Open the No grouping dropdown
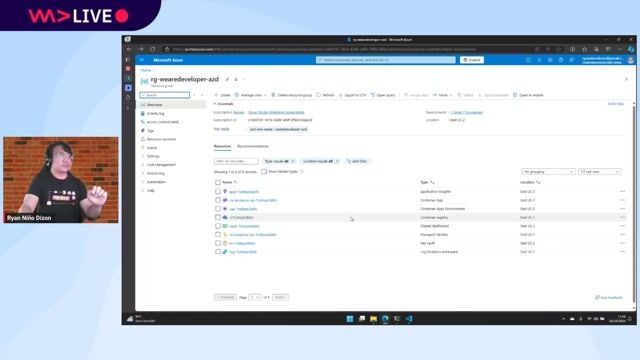This screenshot has width=640, height=360. 549,172
